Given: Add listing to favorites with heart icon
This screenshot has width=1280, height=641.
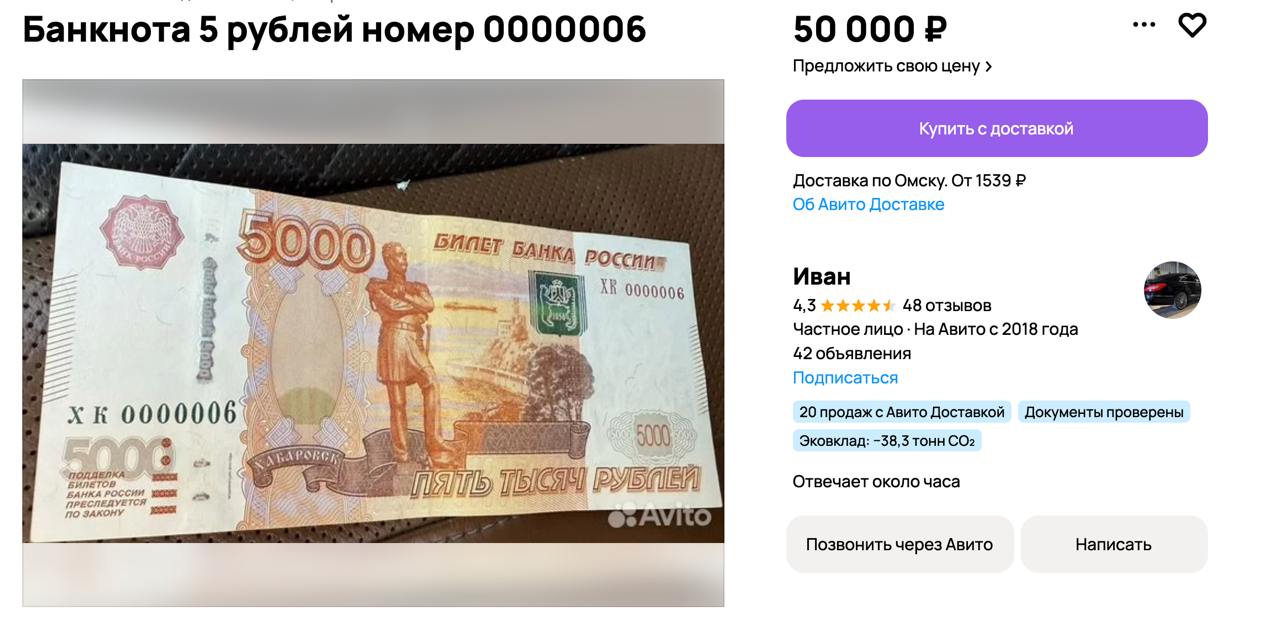Looking at the screenshot, I should (1192, 25).
